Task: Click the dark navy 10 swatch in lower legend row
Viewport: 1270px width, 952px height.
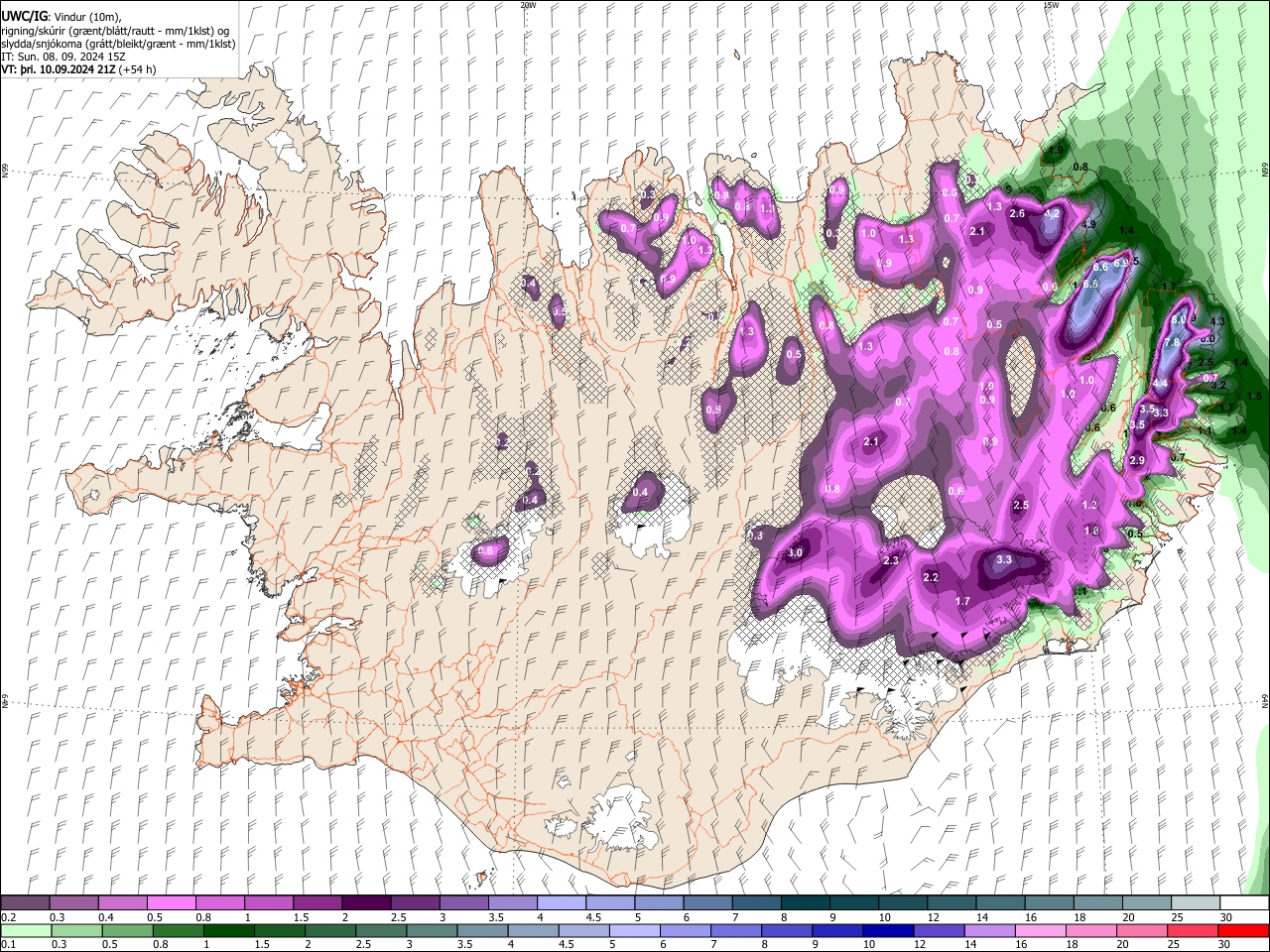Action: click(886, 930)
